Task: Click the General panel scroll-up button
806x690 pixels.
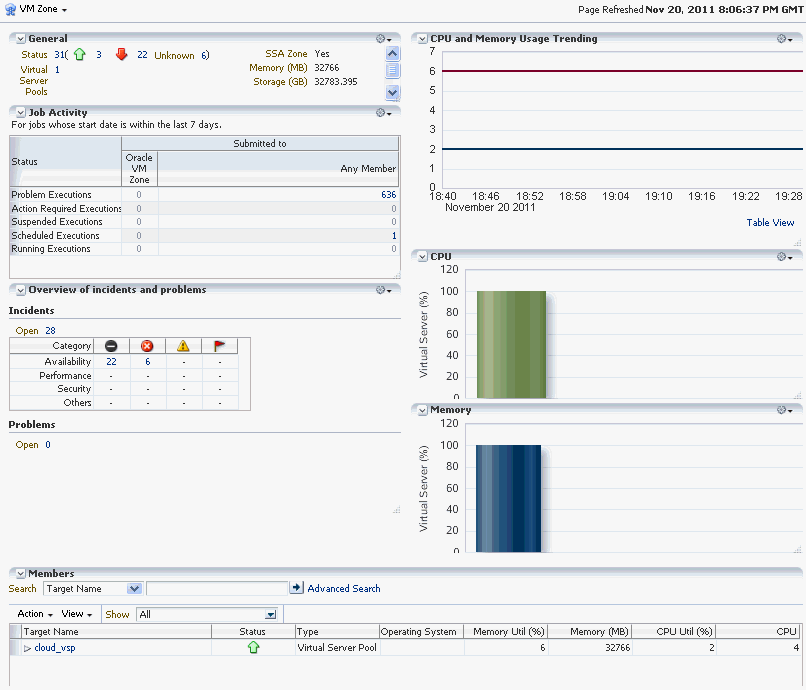Action: click(x=393, y=53)
